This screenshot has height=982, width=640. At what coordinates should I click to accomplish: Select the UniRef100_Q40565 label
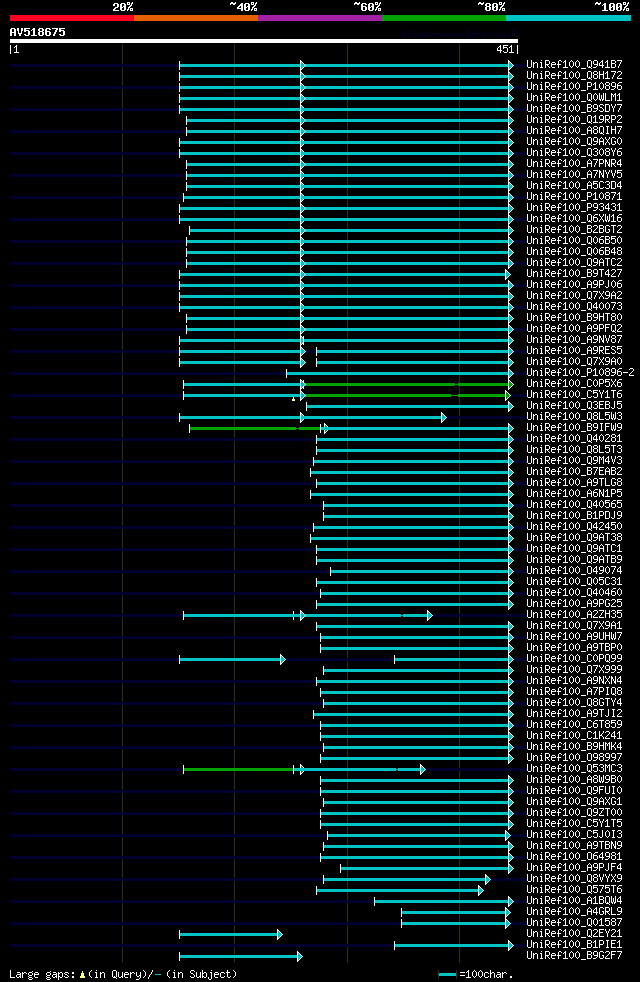(574, 505)
